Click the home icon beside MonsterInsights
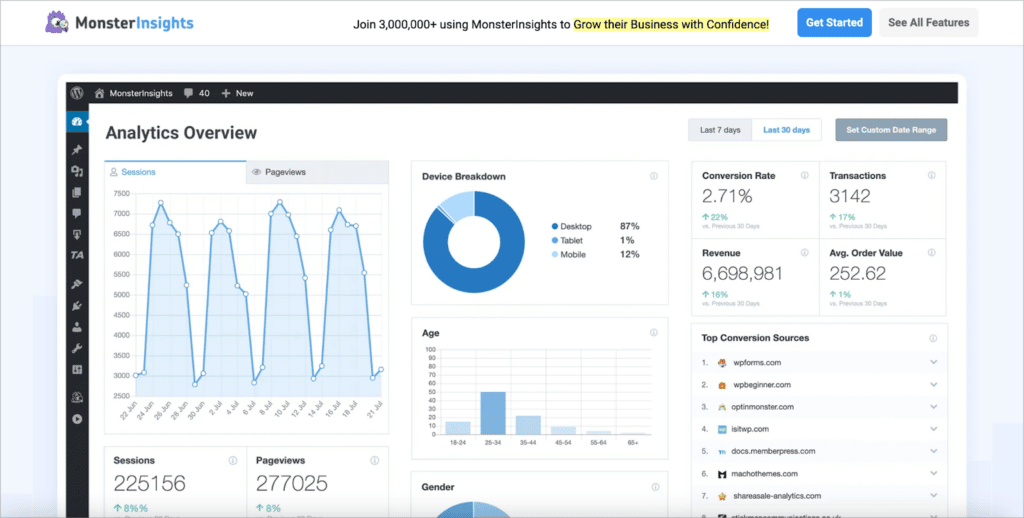Image resolution: width=1024 pixels, height=518 pixels. pos(99,93)
